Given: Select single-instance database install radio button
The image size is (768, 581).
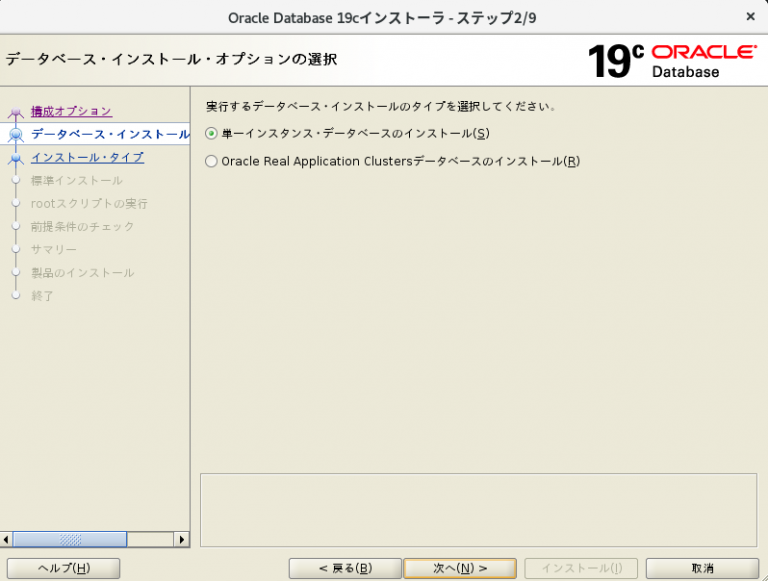Looking at the screenshot, I should click(211, 133).
